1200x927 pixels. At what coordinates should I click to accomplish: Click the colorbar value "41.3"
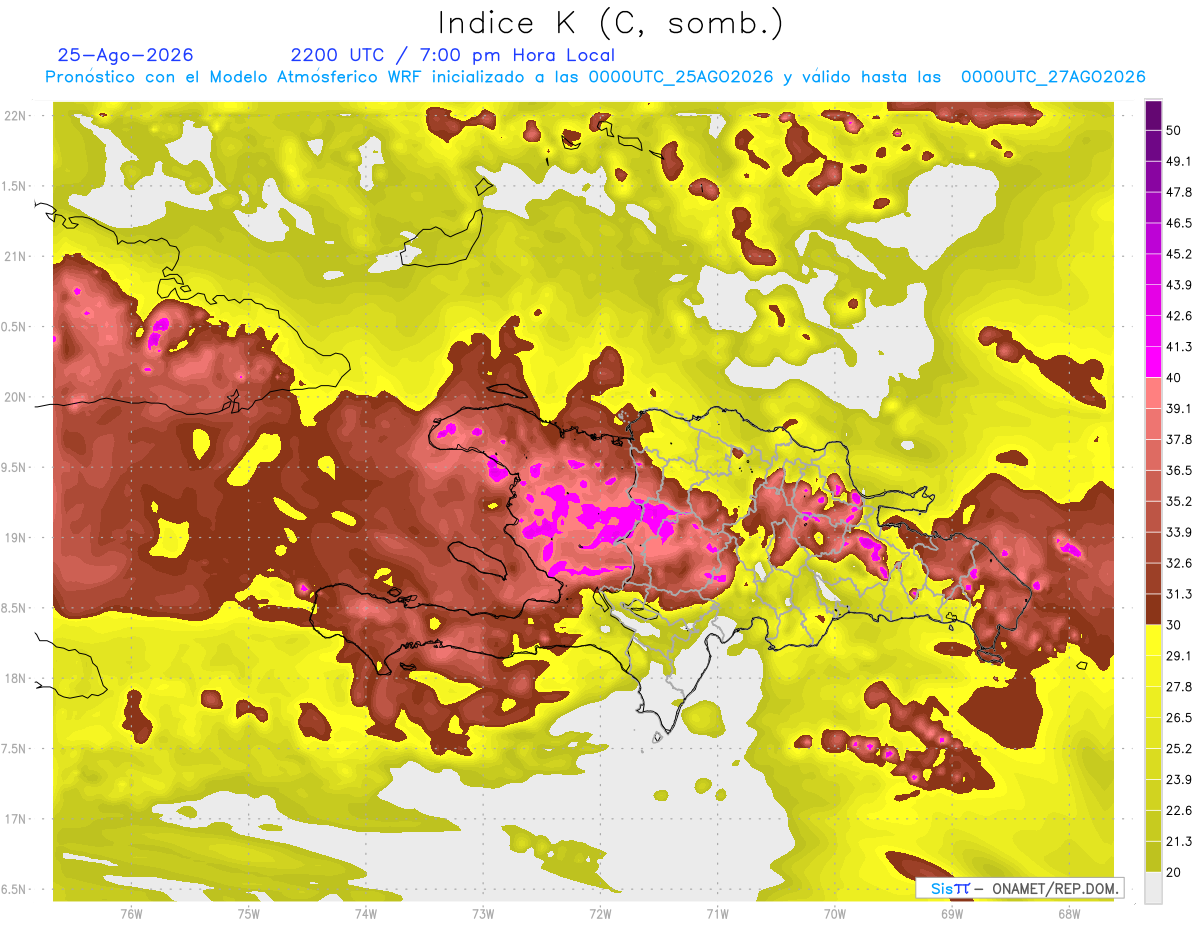pos(1178,347)
